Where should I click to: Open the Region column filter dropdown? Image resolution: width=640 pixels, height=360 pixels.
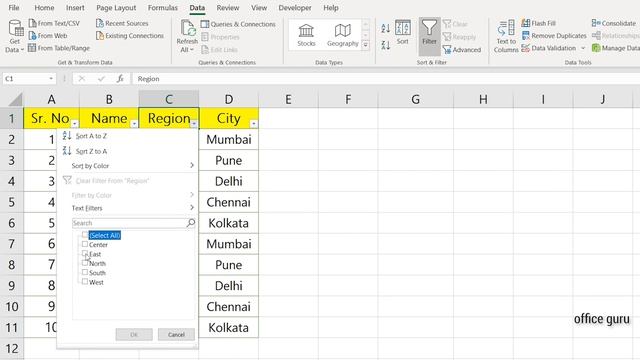(194, 124)
